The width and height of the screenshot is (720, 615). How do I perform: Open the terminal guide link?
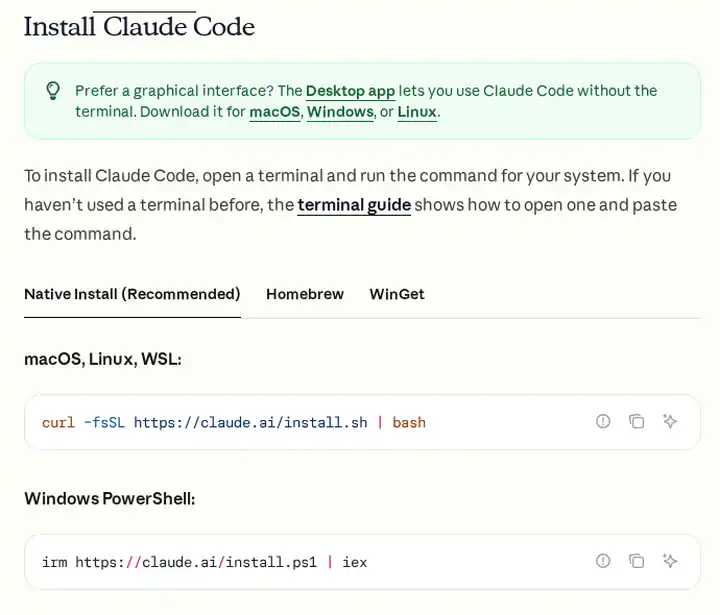(x=354, y=205)
